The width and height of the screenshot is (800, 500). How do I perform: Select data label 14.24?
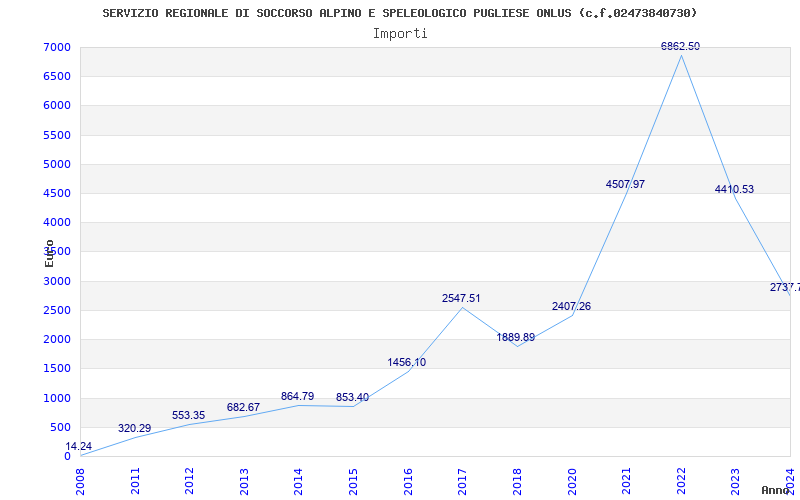click(79, 446)
